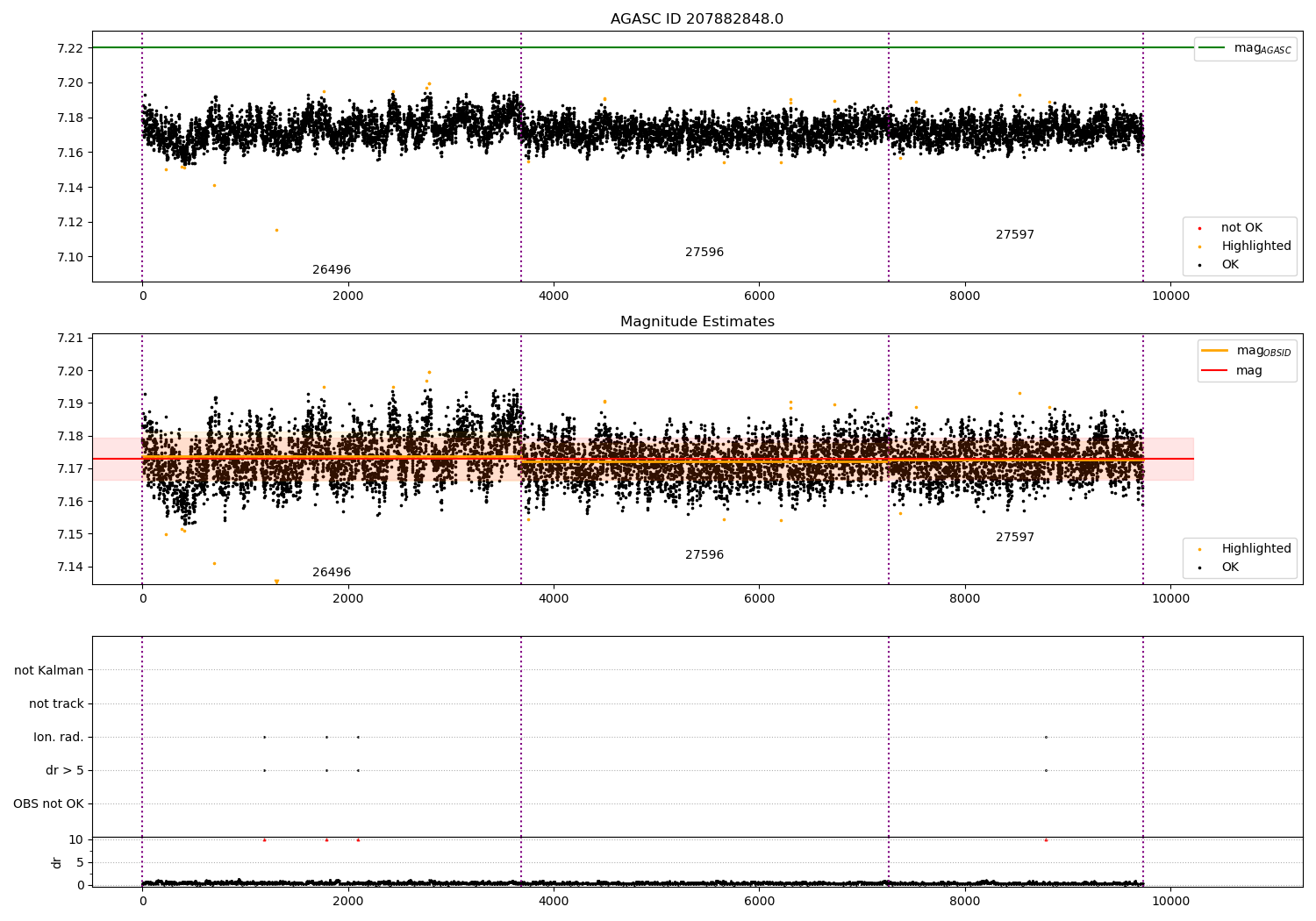
Task: Select label 27597 in the Magnitude Estimates plot
Action: (1015, 538)
